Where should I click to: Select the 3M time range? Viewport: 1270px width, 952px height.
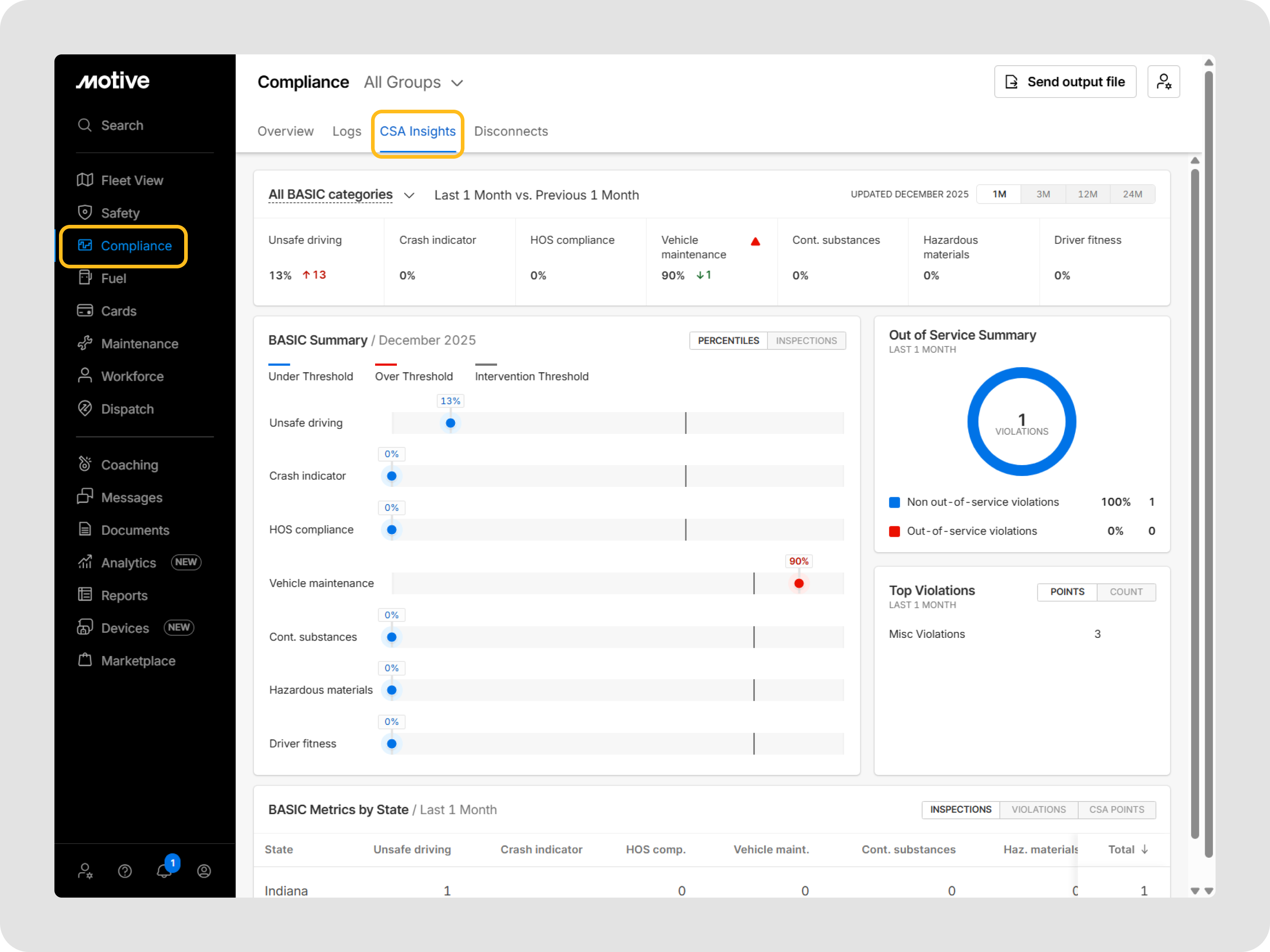pyautogui.click(x=1043, y=194)
